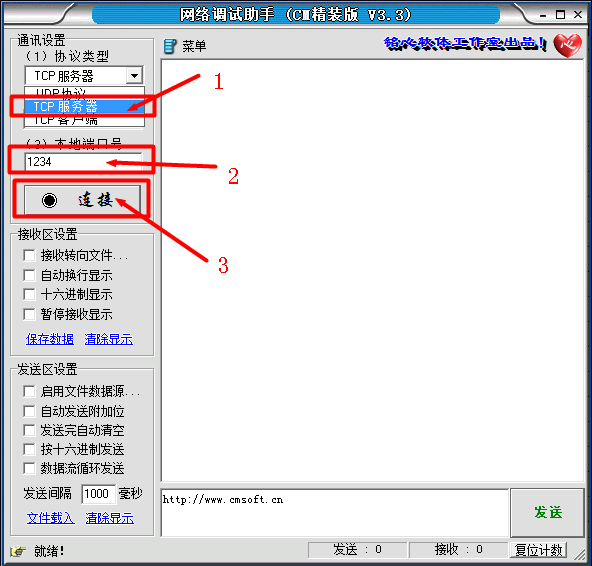Click the red heart logo icon
592x566 pixels.
point(568,45)
